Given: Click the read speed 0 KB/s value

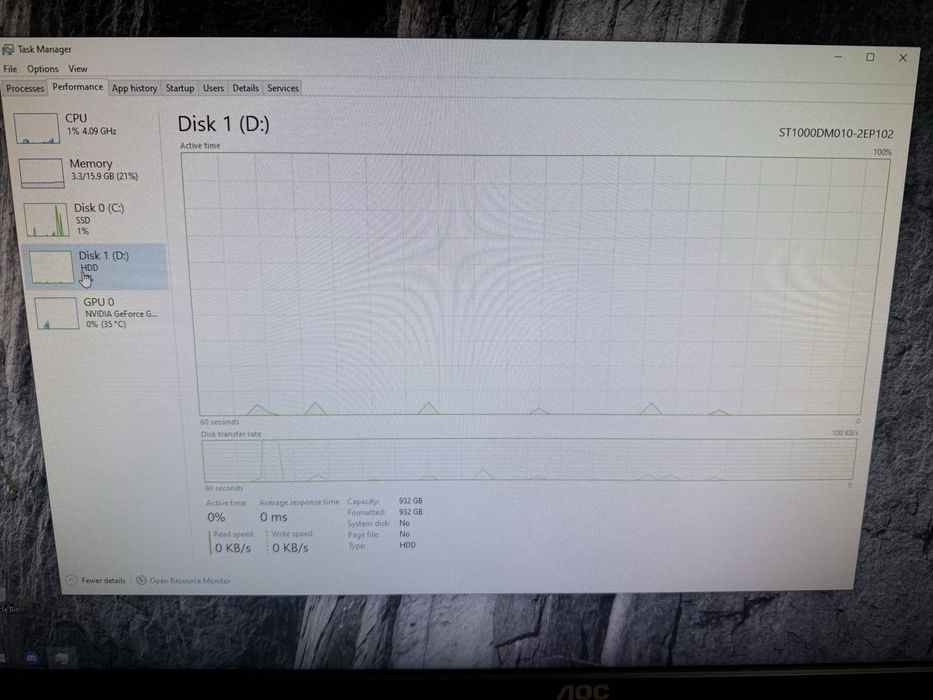Looking at the screenshot, I should pos(233,548).
